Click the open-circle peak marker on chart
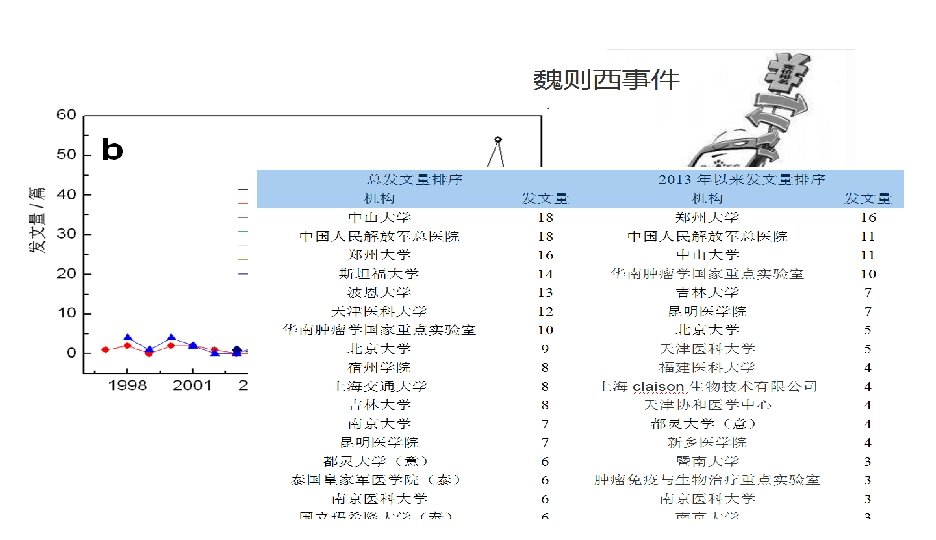Image resolution: width=936 pixels, height=540 pixels. [498, 140]
